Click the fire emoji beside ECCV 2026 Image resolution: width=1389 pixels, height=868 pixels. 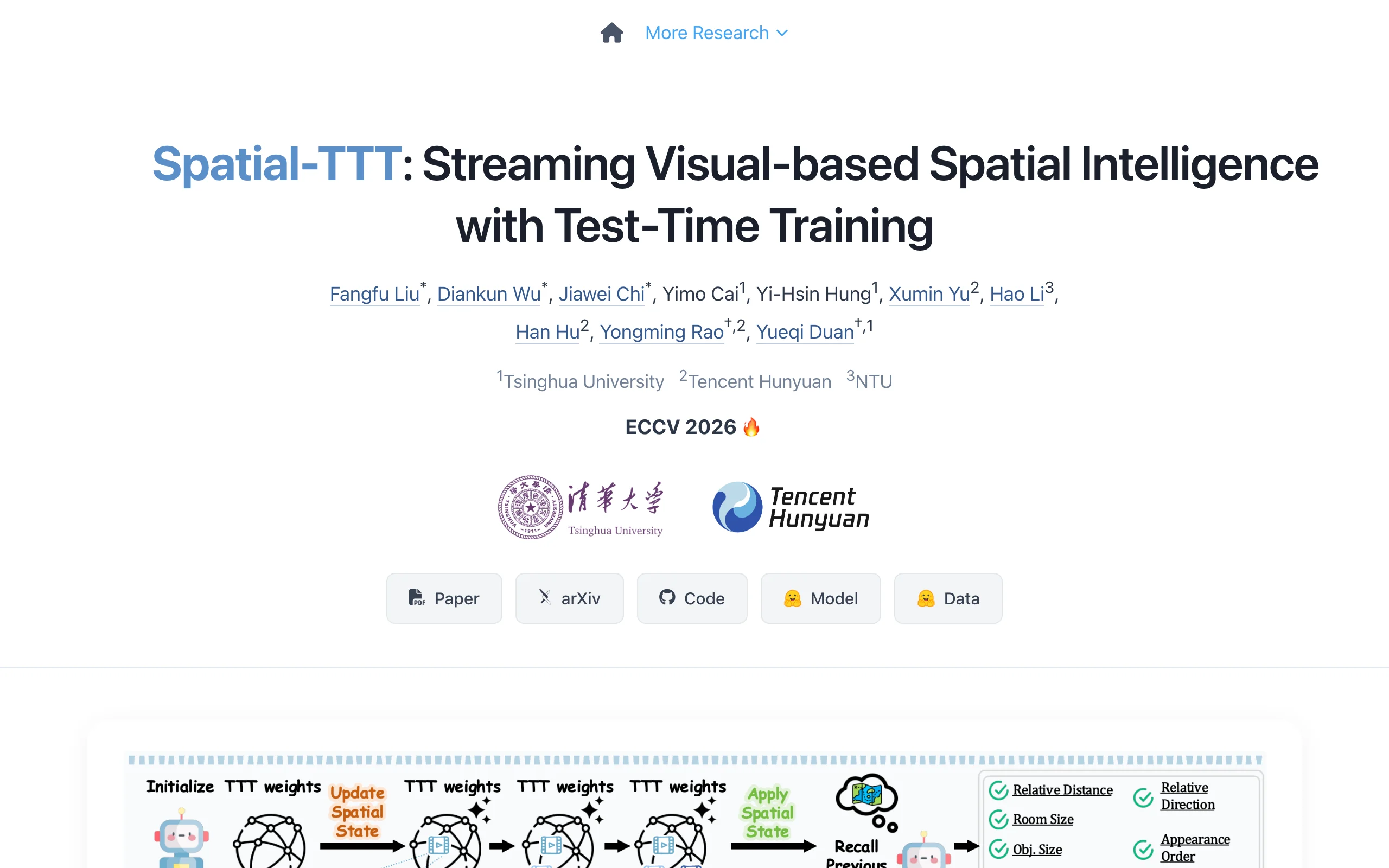(x=751, y=426)
